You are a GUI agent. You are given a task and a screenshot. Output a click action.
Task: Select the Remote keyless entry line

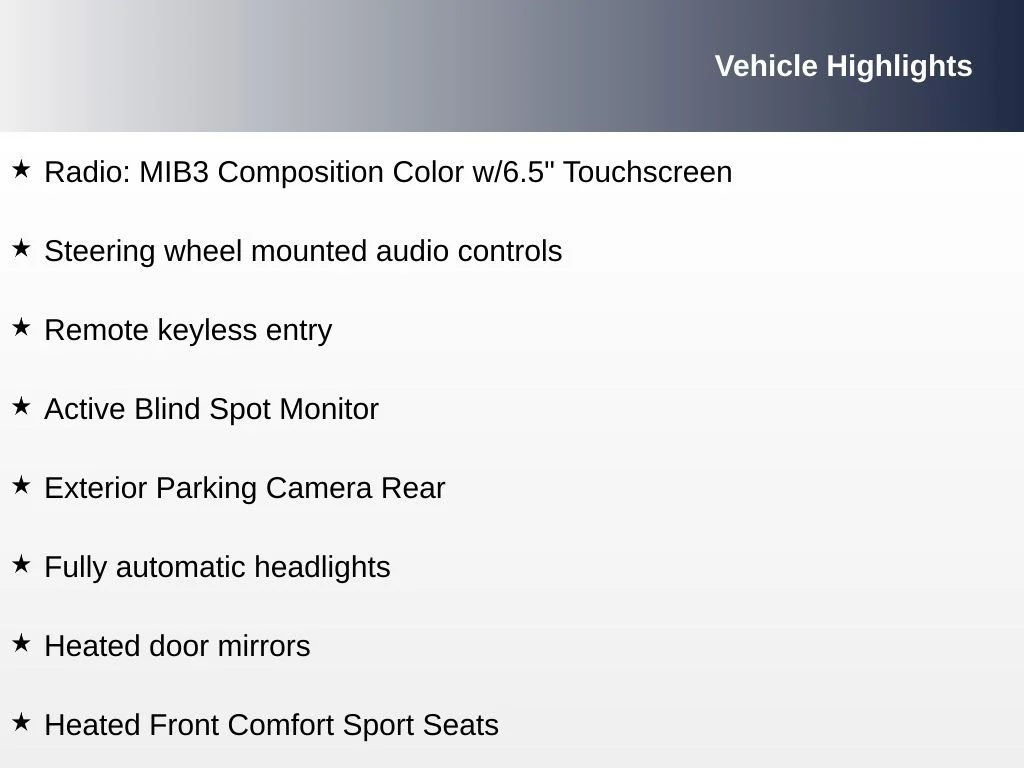(x=188, y=331)
